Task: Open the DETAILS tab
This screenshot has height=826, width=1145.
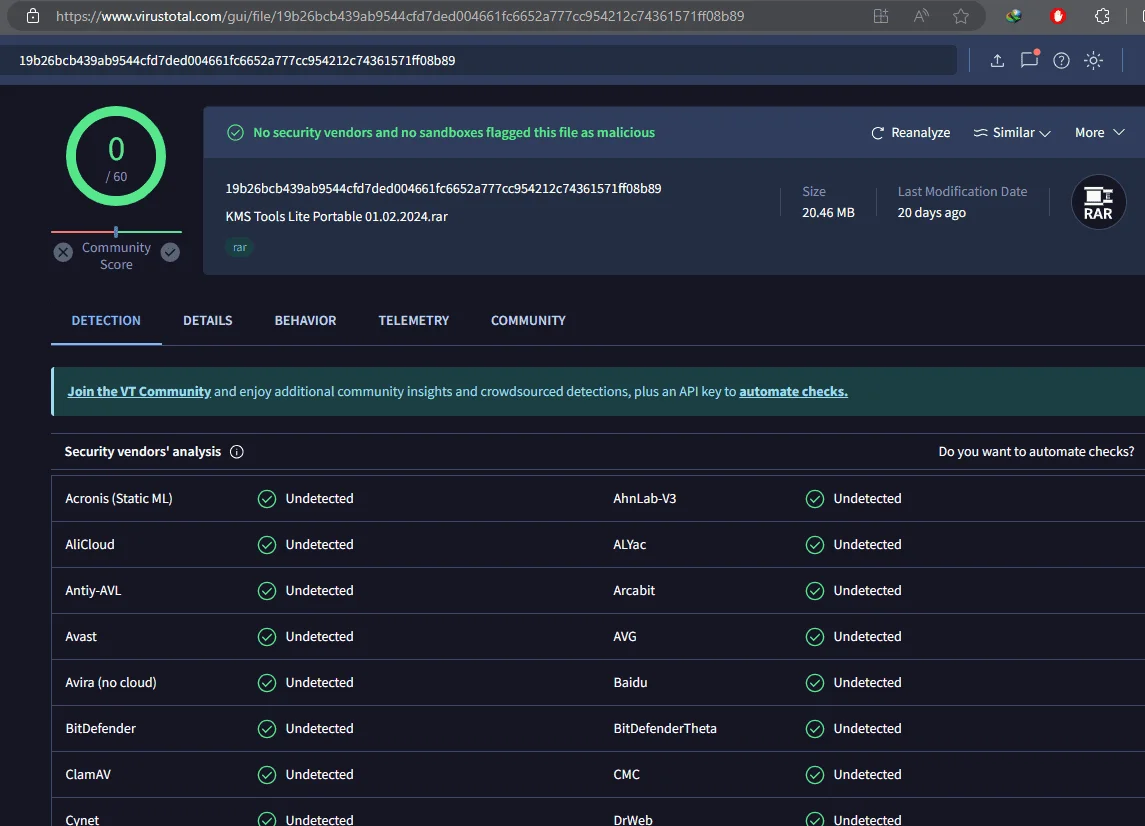Action: [x=207, y=321]
